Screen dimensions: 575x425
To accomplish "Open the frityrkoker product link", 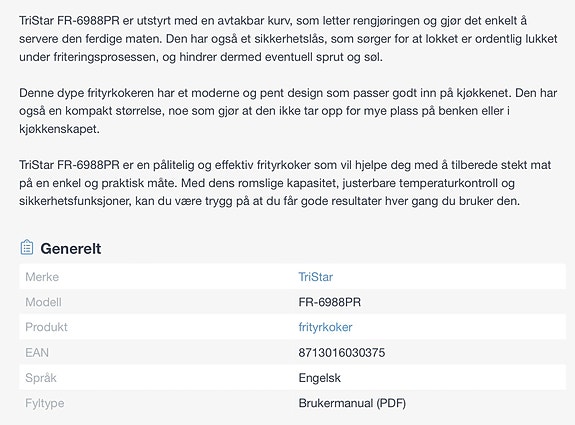I will click(325, 327).
